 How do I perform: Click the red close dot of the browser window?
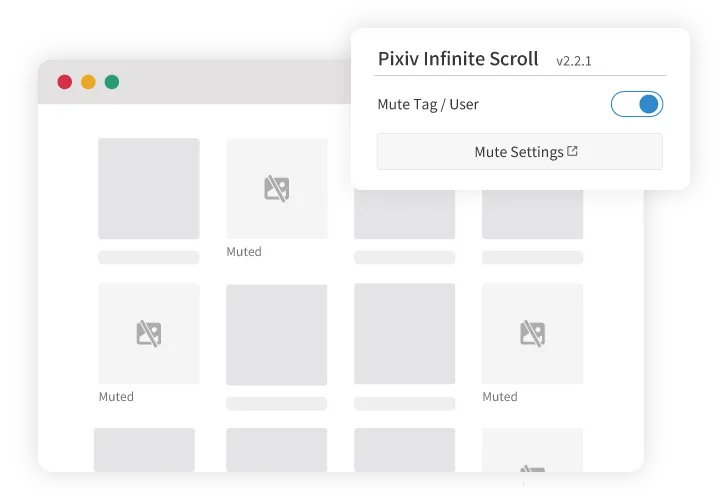(65, 82)
